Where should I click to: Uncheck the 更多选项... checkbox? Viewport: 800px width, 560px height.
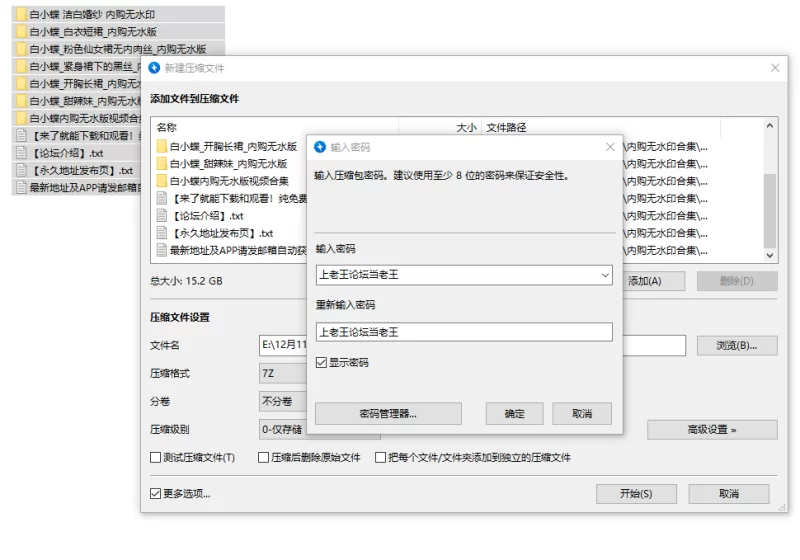click(156, 493)
